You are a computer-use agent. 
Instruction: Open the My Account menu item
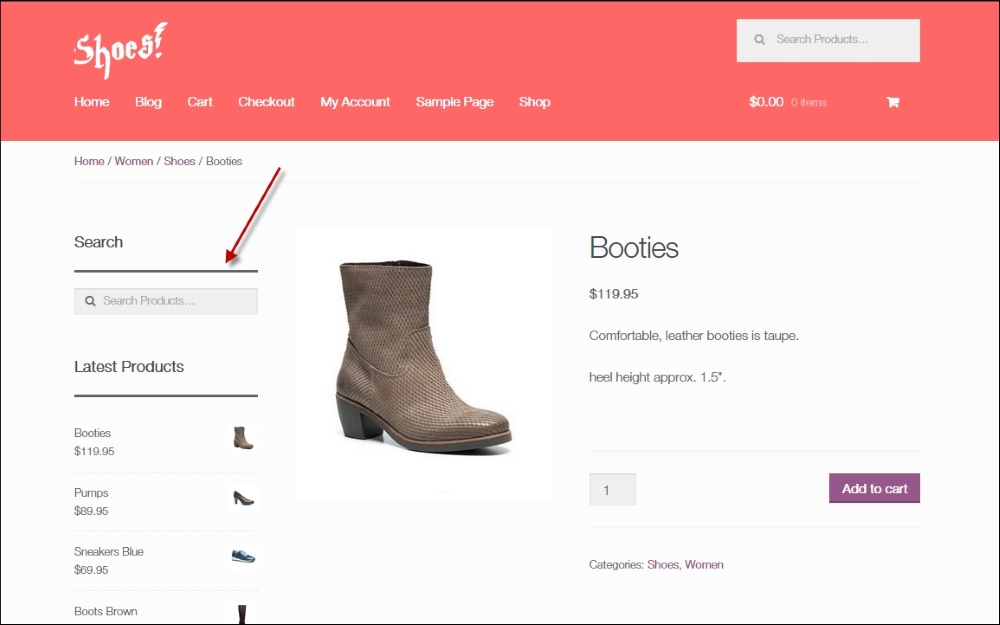(355, 102)
